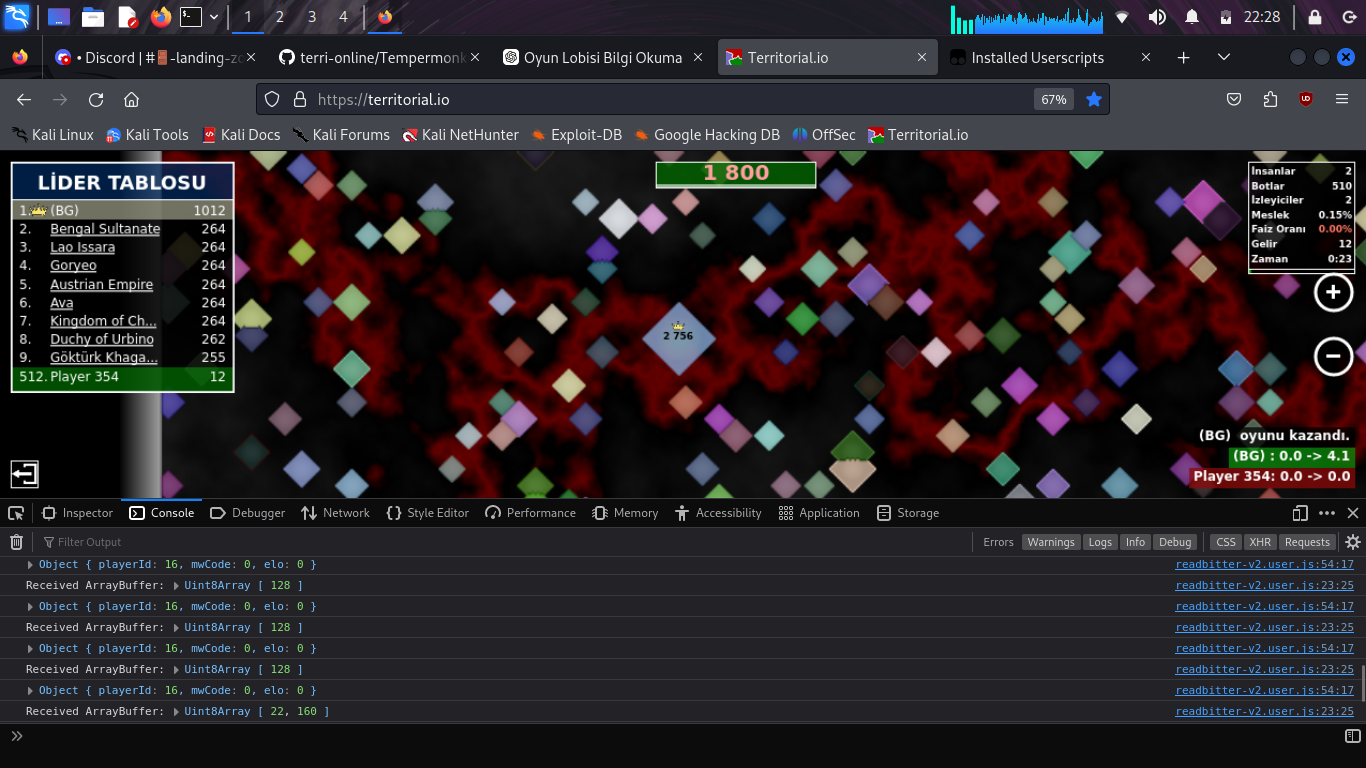The height and width of the screenshot is (768, 1366).
Task: Click the 1 800 green progress bar
Action: coord(736,173)
